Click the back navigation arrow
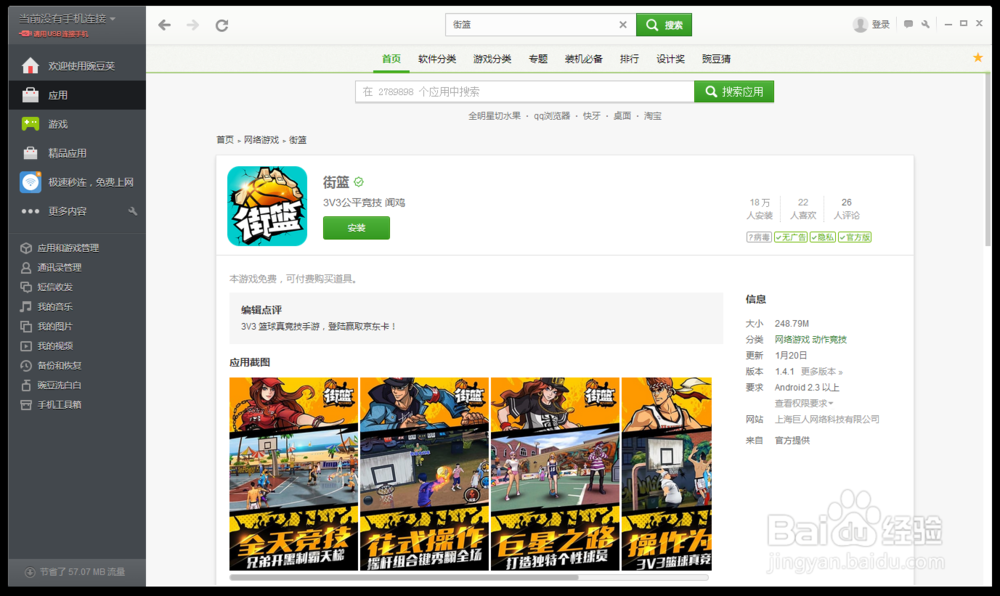The image size is (1000, 596). click(x=163, y=25)
